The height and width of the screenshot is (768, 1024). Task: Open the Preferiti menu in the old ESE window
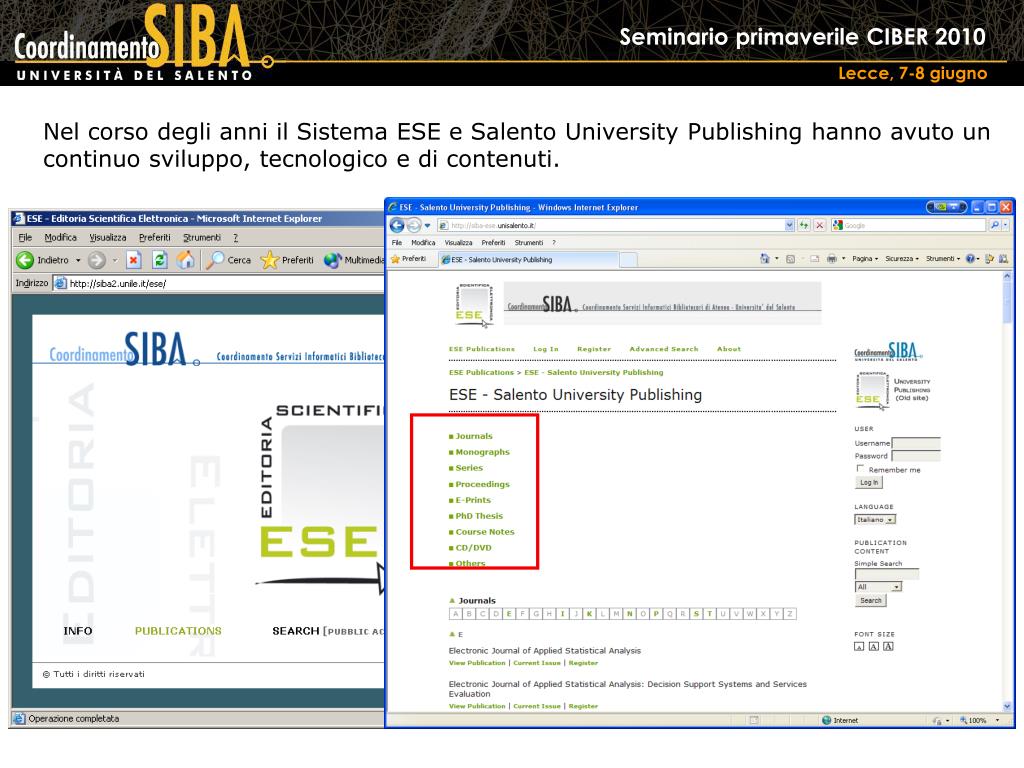coord(154,238)
